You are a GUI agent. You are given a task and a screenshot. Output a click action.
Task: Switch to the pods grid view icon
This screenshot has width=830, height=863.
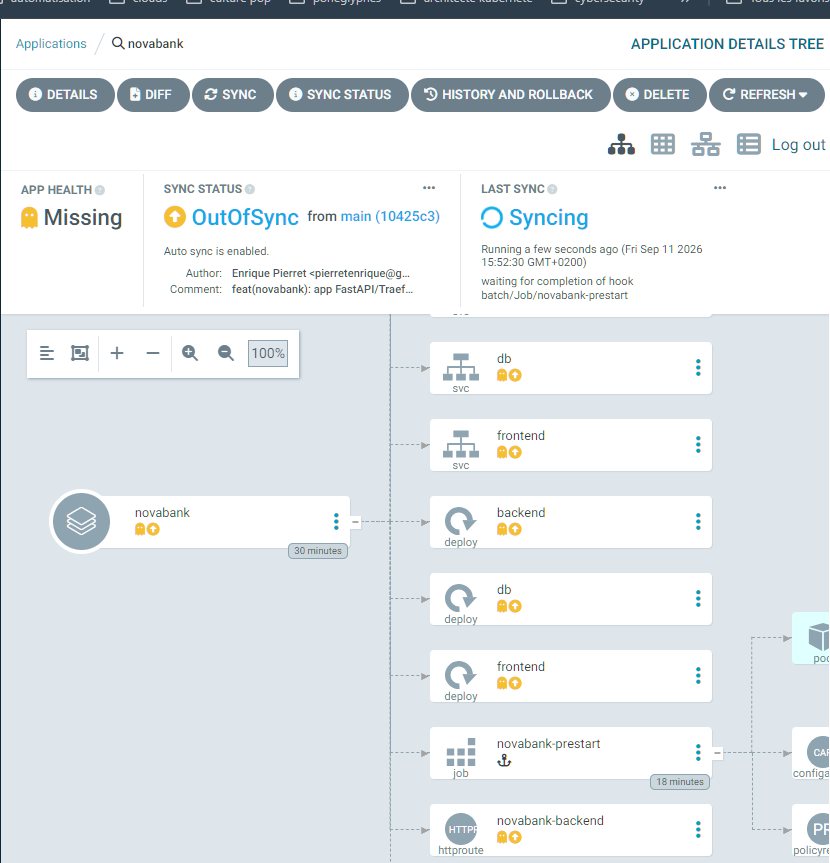[663, 144]
